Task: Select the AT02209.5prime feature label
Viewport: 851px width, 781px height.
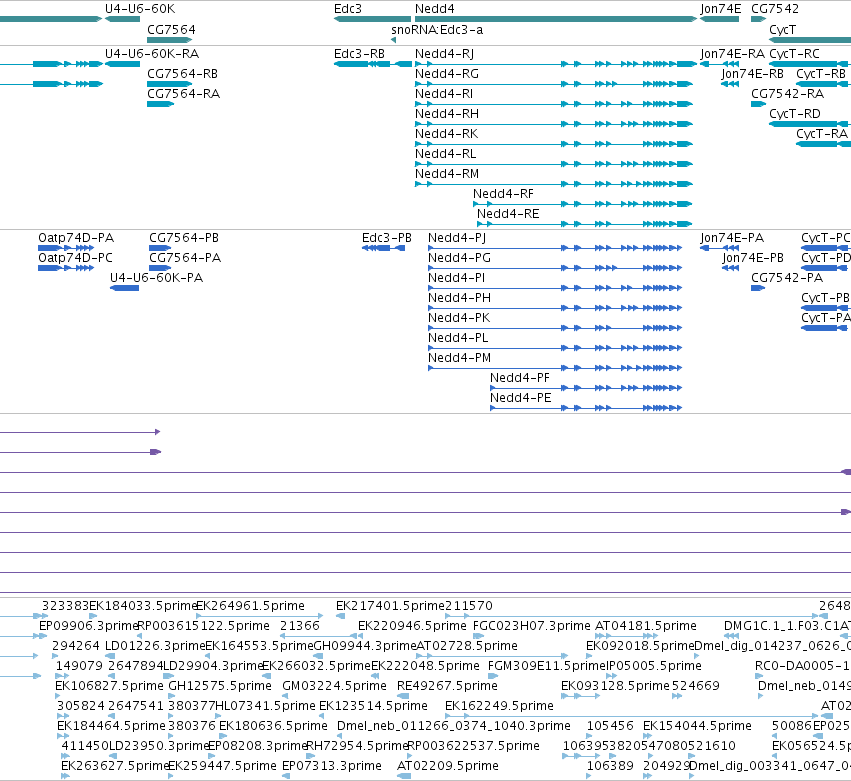Action: [448, 766]
